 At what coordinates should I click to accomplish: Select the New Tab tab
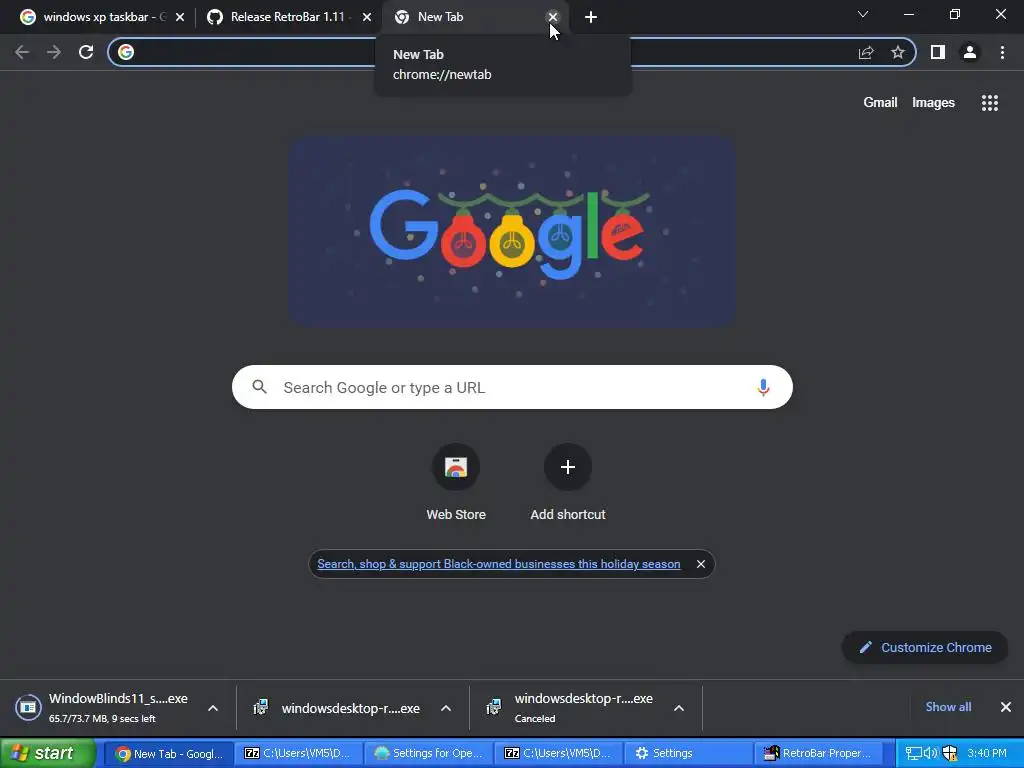point(475,17)
